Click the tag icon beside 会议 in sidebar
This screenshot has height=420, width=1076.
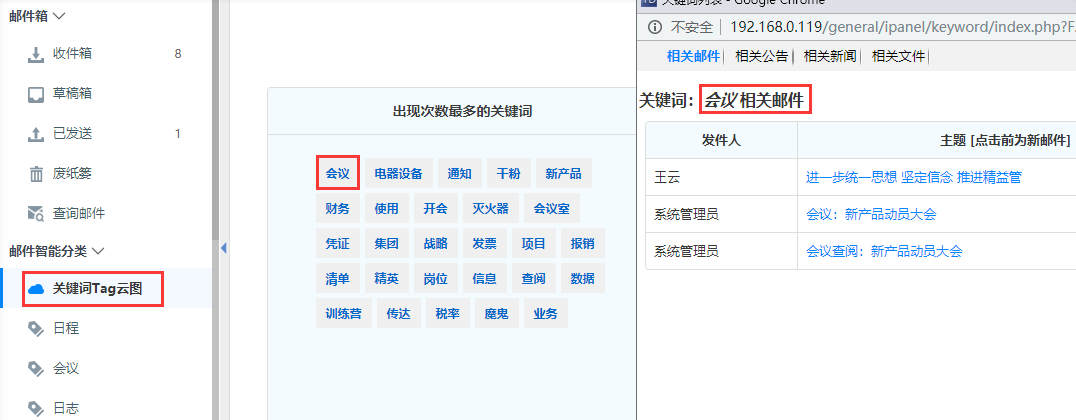pos(36,368)
